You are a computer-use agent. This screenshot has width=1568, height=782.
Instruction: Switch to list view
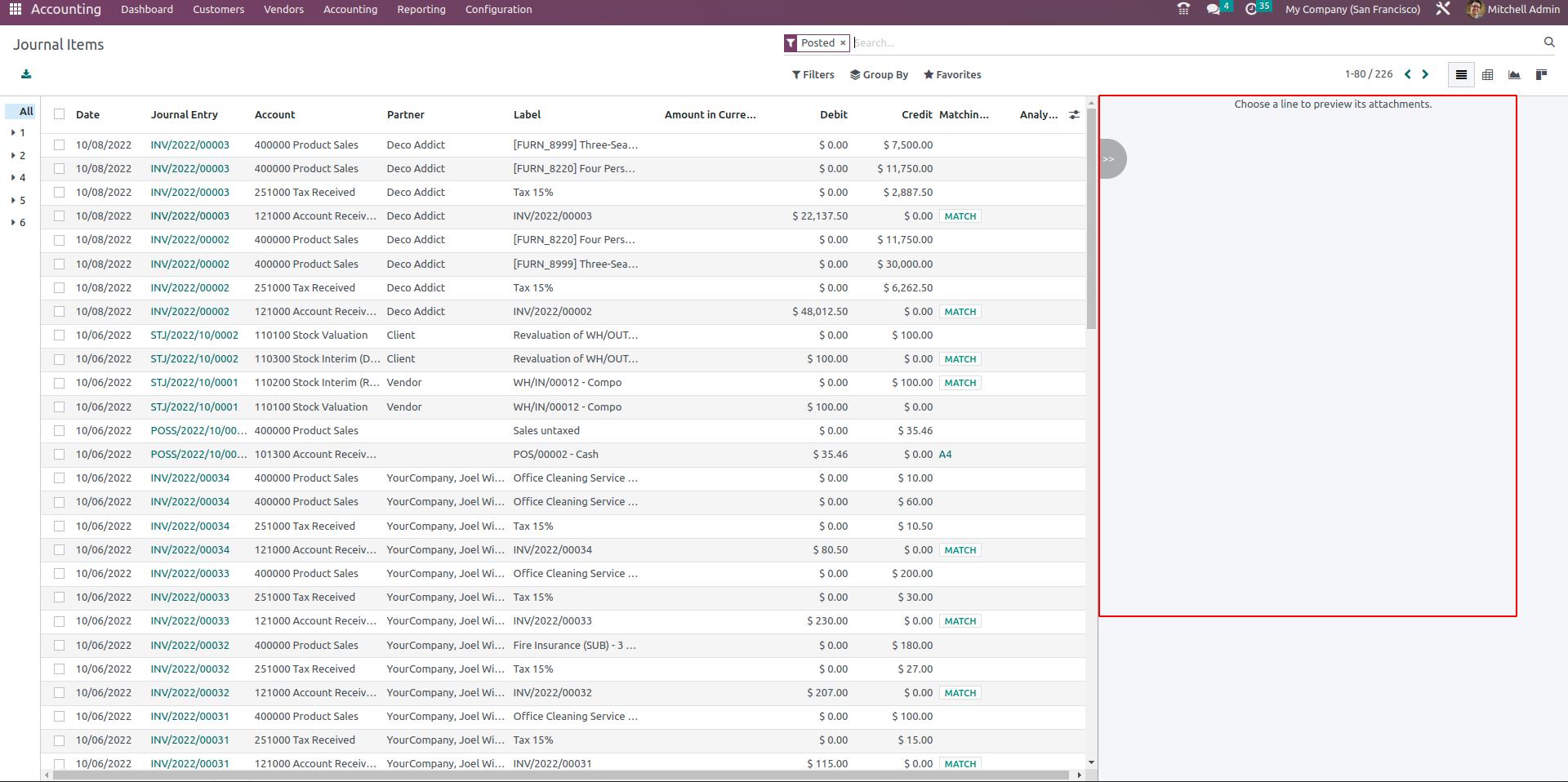pos(1461,74)
